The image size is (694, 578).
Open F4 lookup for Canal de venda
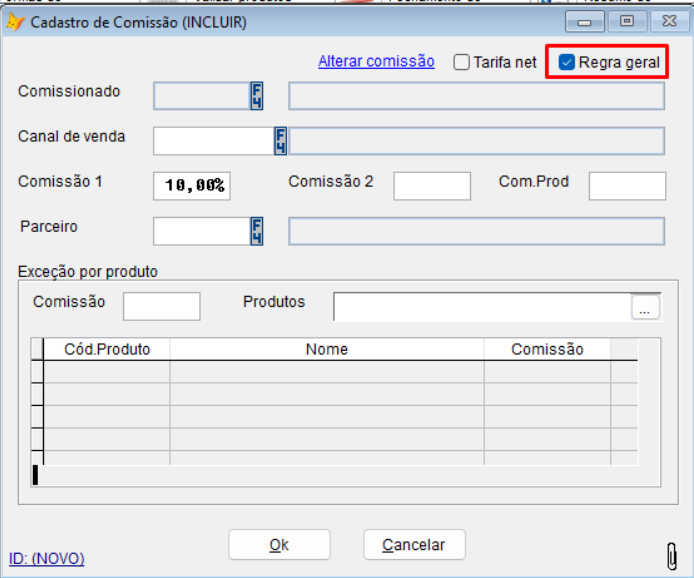coord(281,141)
